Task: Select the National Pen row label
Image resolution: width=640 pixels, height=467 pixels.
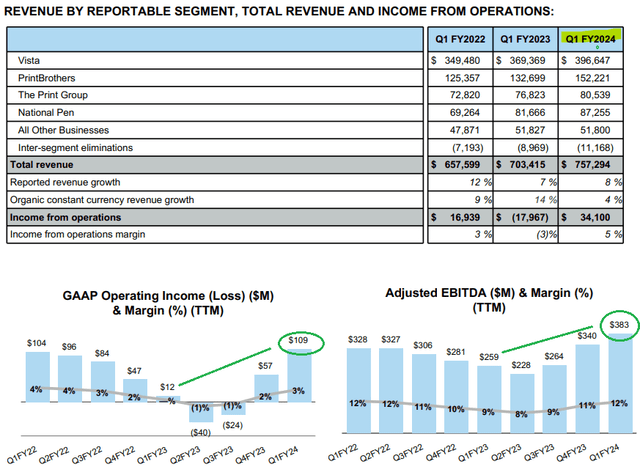Action: [x=46, y=113]
